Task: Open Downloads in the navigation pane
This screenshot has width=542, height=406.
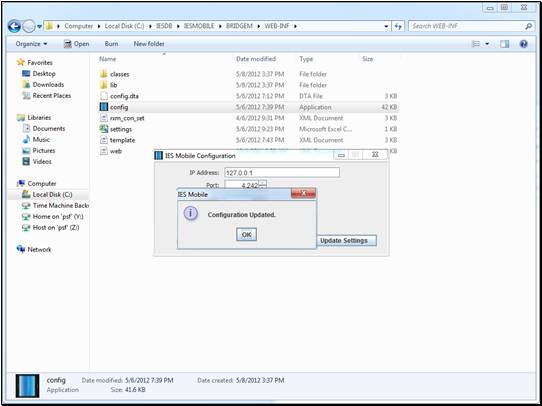Action: (x=48, y=85)
